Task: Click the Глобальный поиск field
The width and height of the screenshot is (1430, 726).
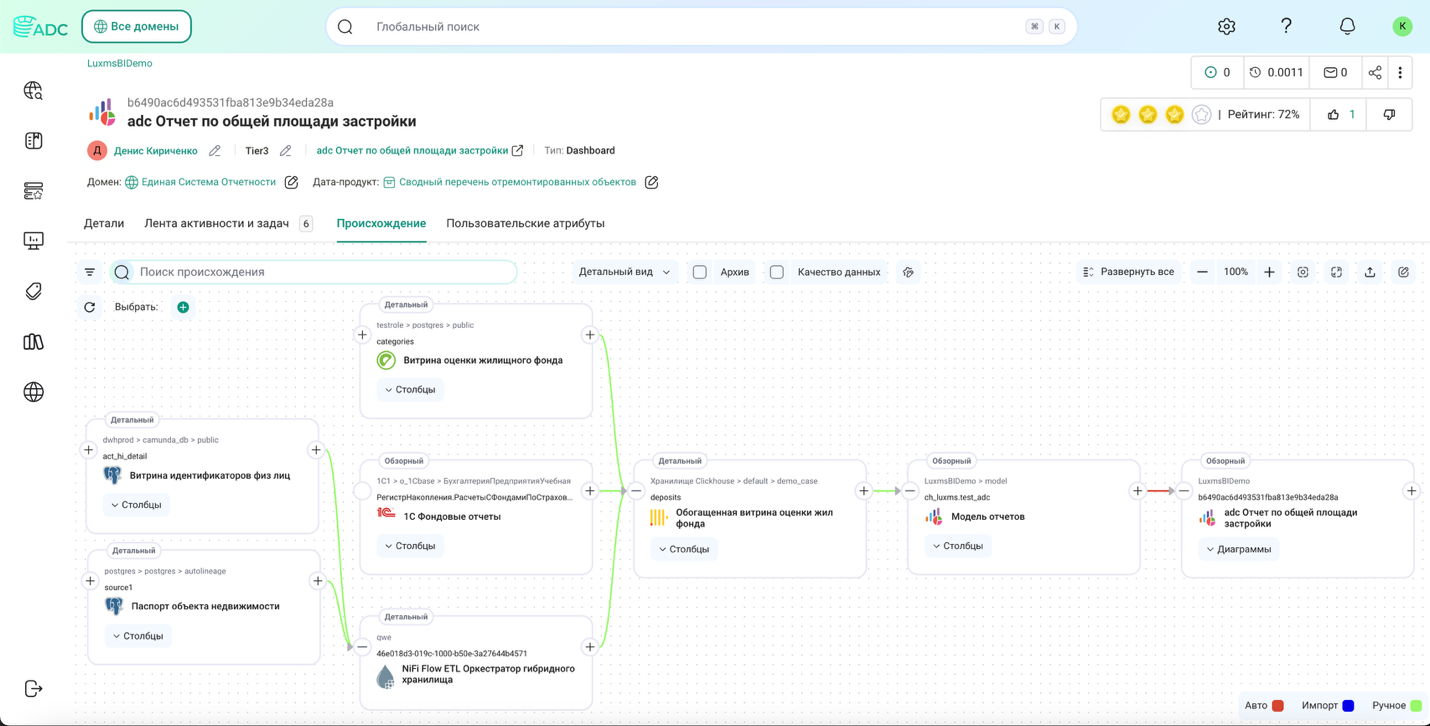Action: [701, 27]
